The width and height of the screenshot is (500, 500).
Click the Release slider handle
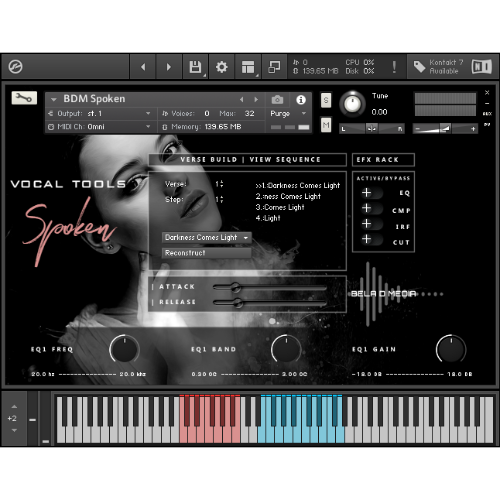[x=237, y=303]
